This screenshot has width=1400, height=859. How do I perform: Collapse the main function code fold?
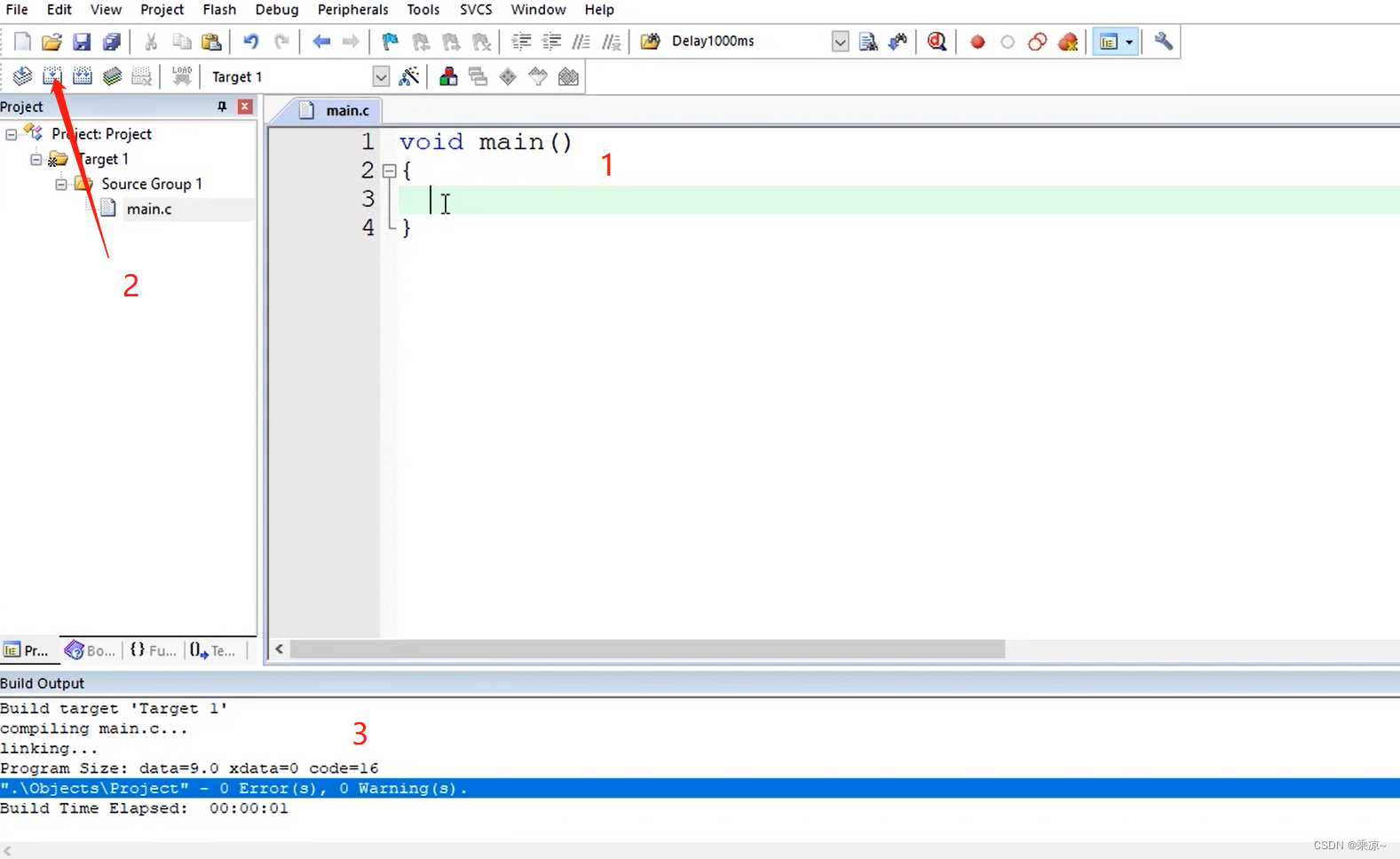coord(389,170)
